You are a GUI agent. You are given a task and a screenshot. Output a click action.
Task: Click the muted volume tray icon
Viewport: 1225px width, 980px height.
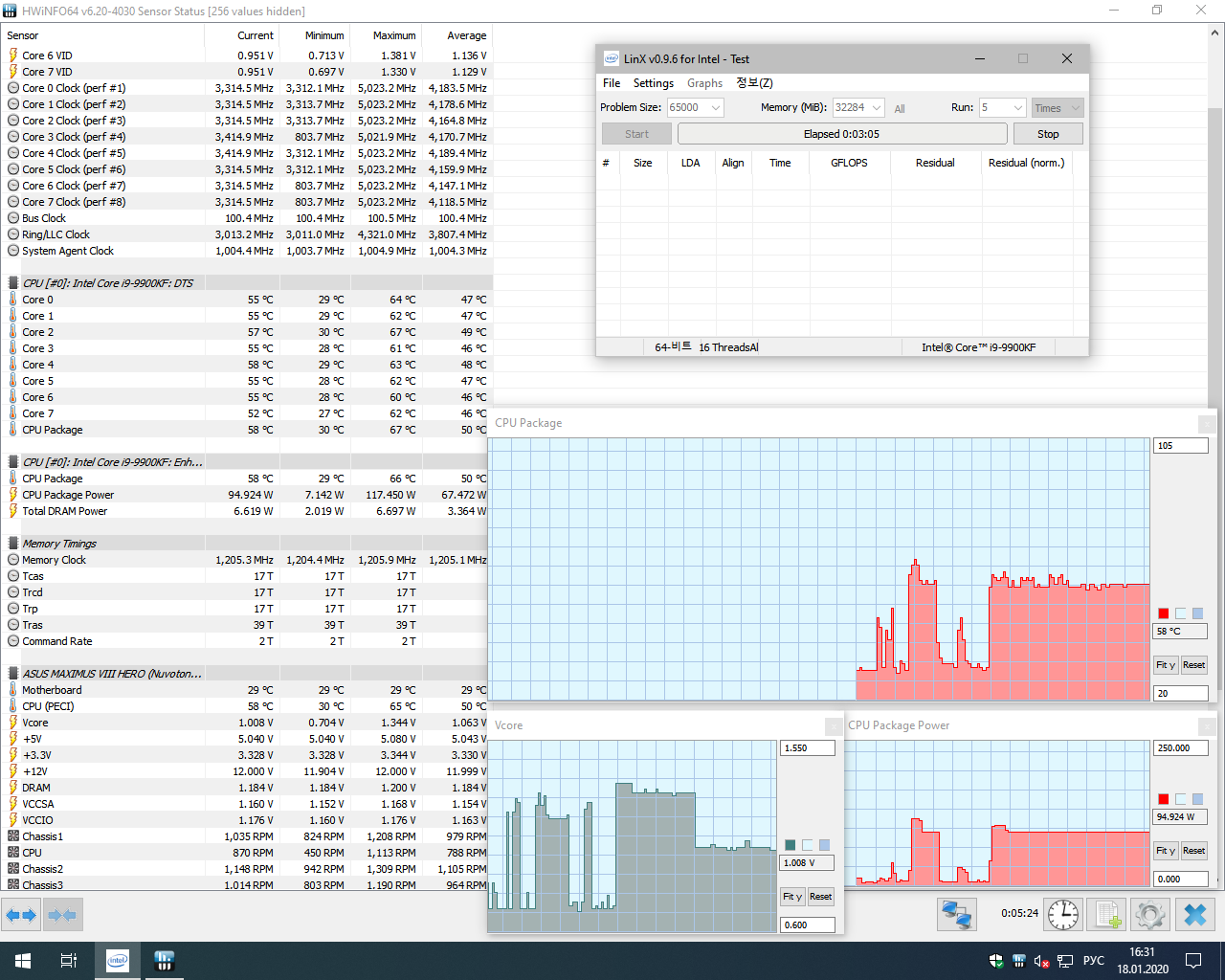1042,961
